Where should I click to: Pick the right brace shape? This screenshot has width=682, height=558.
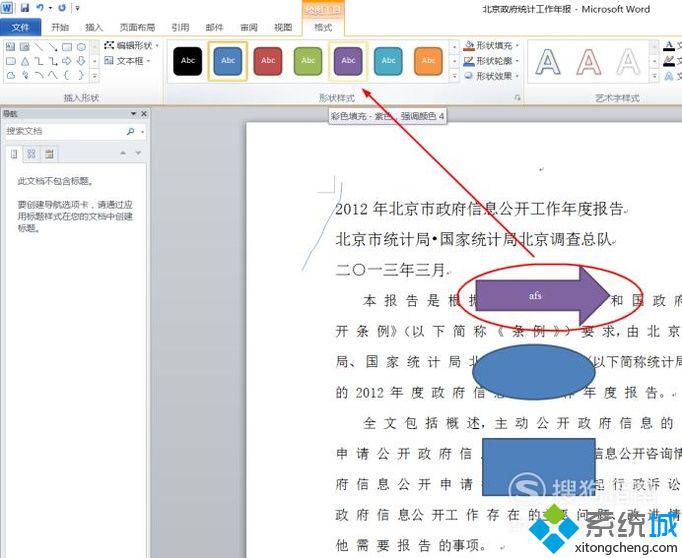[81, 75]
